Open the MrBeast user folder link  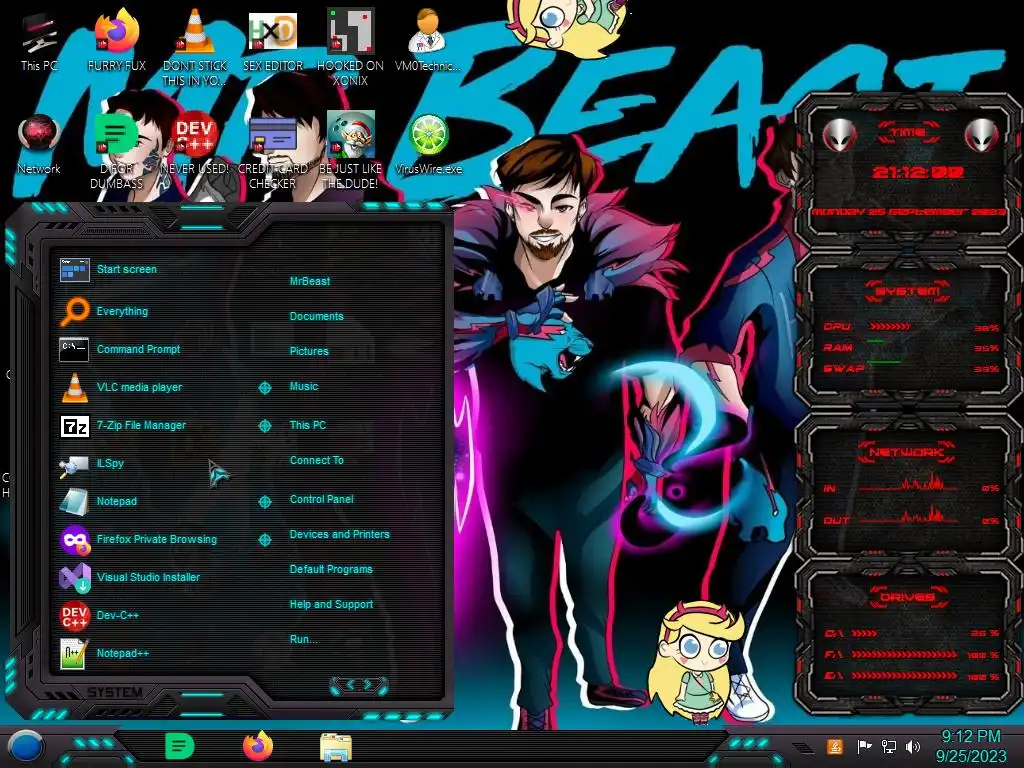coord(310,281)
